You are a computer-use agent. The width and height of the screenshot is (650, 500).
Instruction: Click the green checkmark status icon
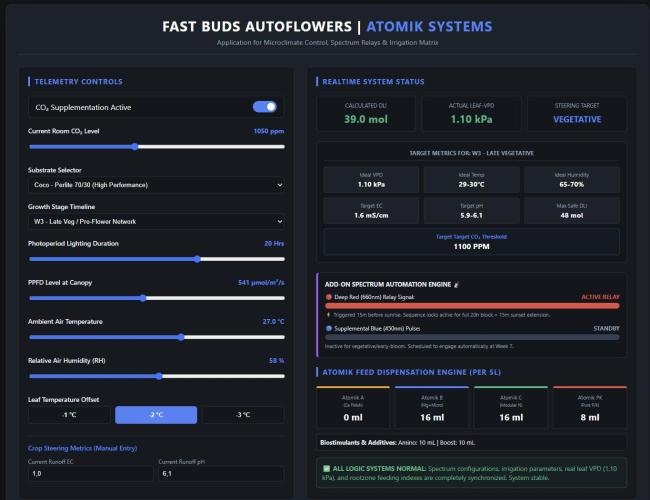point(326,468)
